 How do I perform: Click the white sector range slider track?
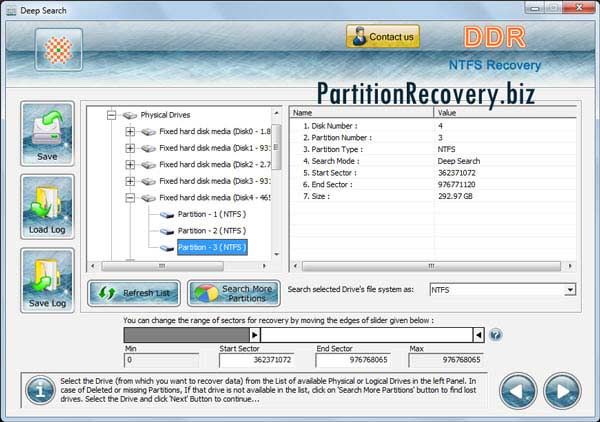367,335
